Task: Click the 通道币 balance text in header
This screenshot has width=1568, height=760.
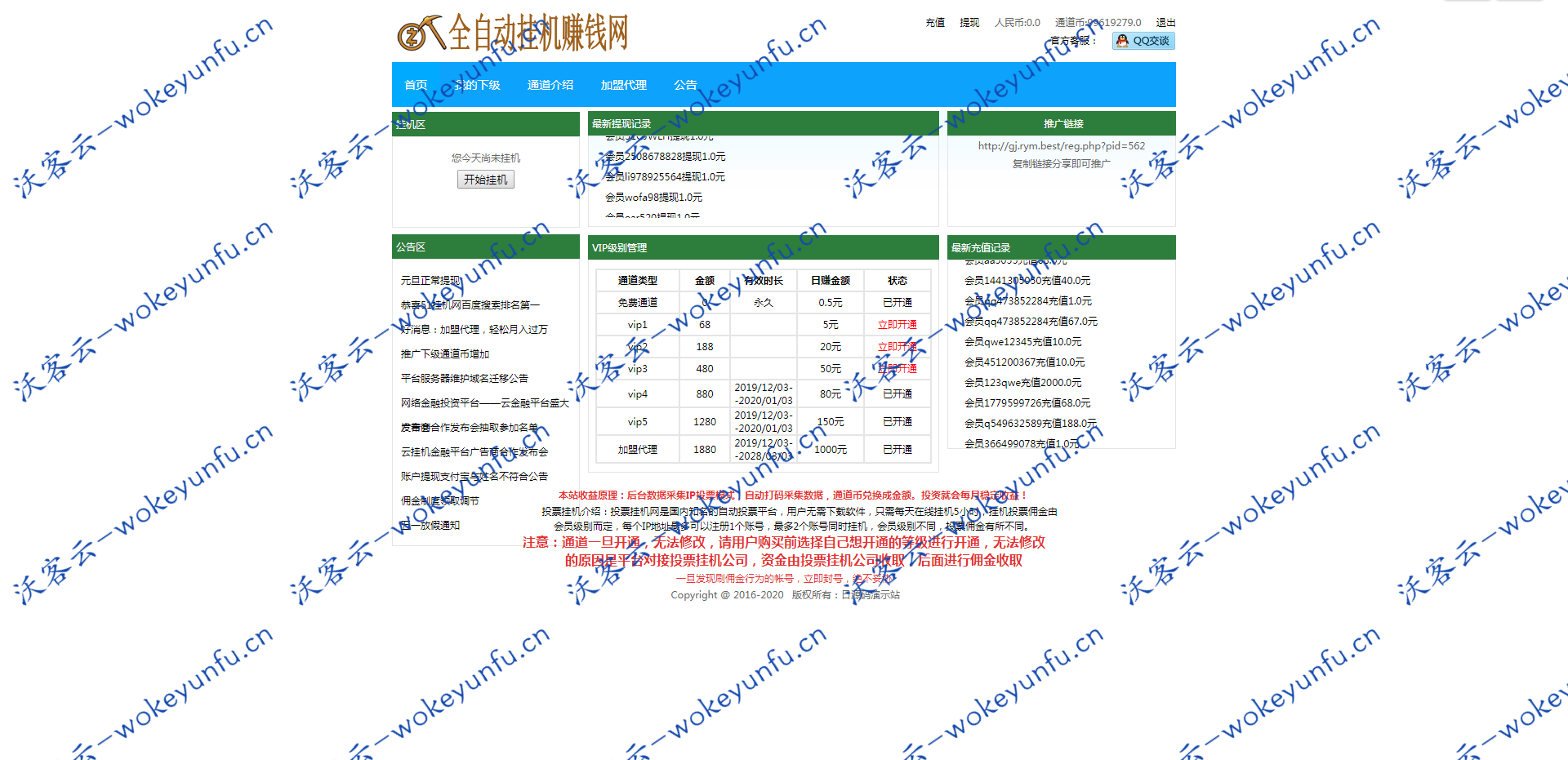Action: point(1098,23)
